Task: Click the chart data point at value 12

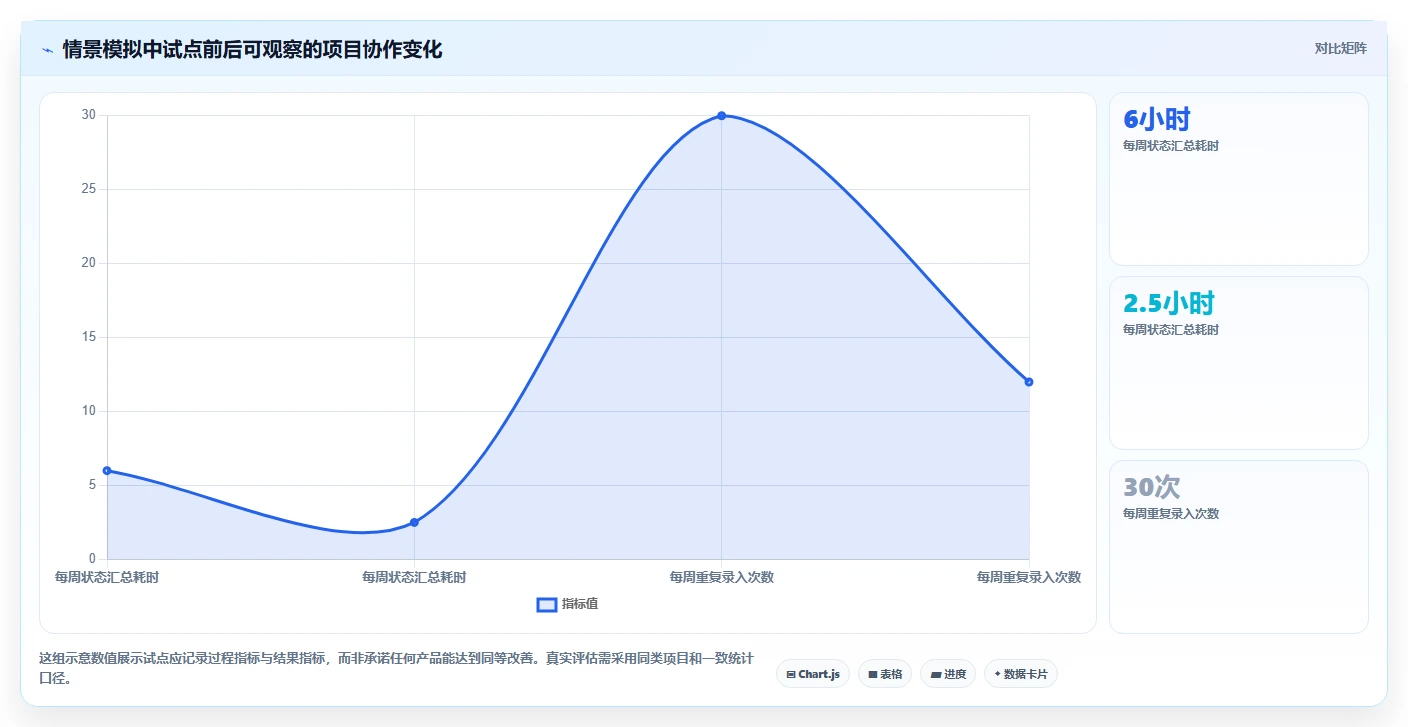Action: pyautogui.click(x=1028, y=382)
